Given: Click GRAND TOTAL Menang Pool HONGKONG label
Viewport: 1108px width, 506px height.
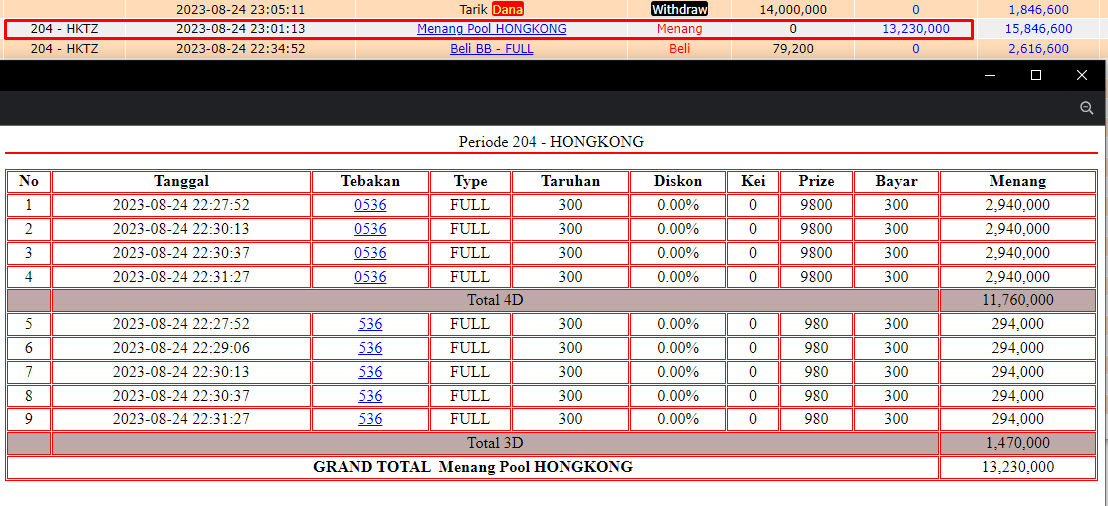Looking at the screenshot, I should pyautogui.click(x=473, y=467).
